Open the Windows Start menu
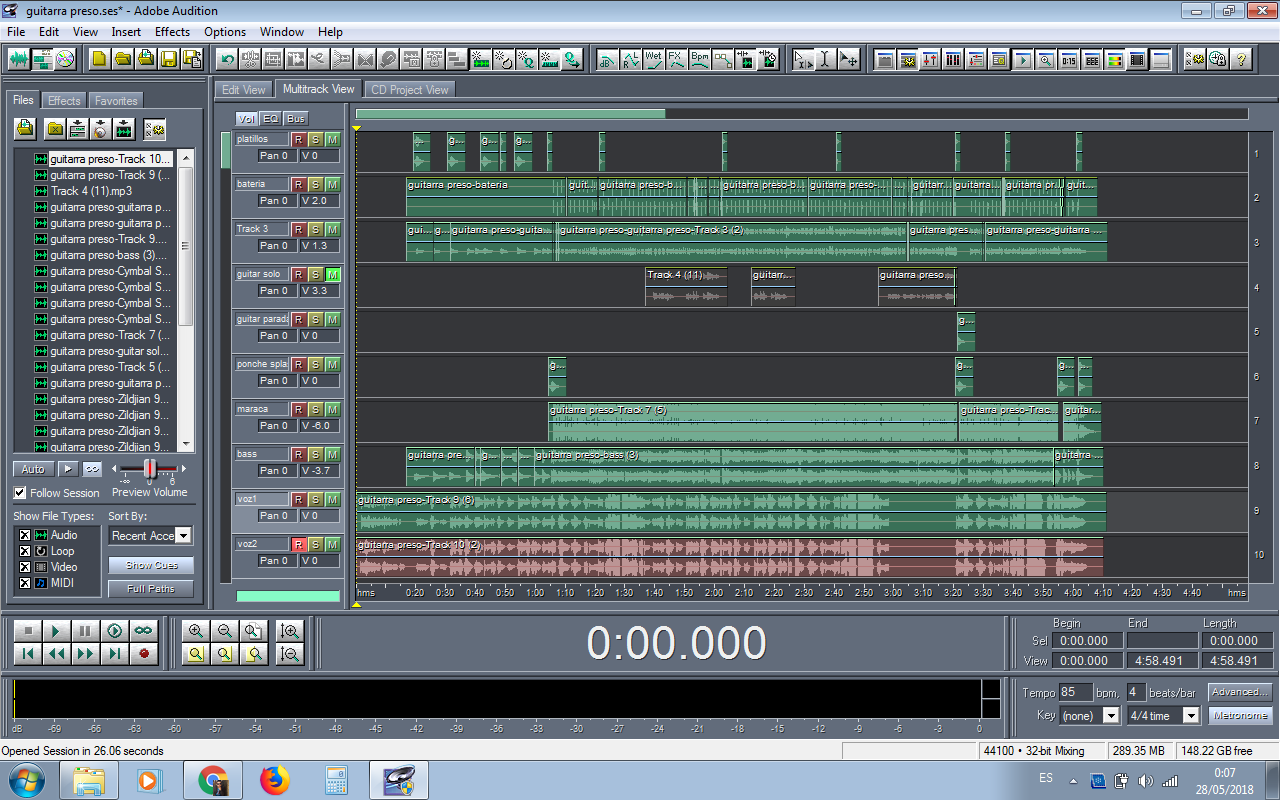The width and height of the screenshot is (1280, 800). (x=27, y=778)
